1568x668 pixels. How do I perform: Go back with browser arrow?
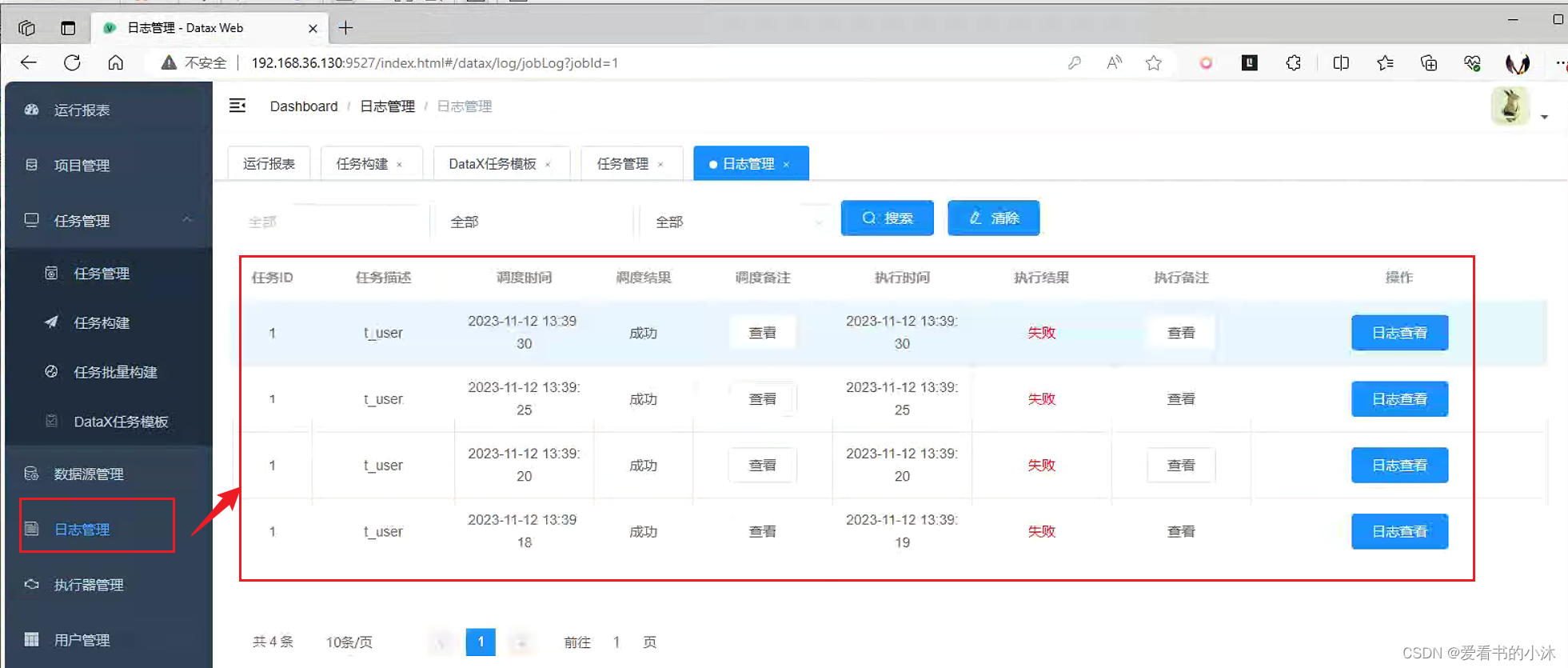29,62
